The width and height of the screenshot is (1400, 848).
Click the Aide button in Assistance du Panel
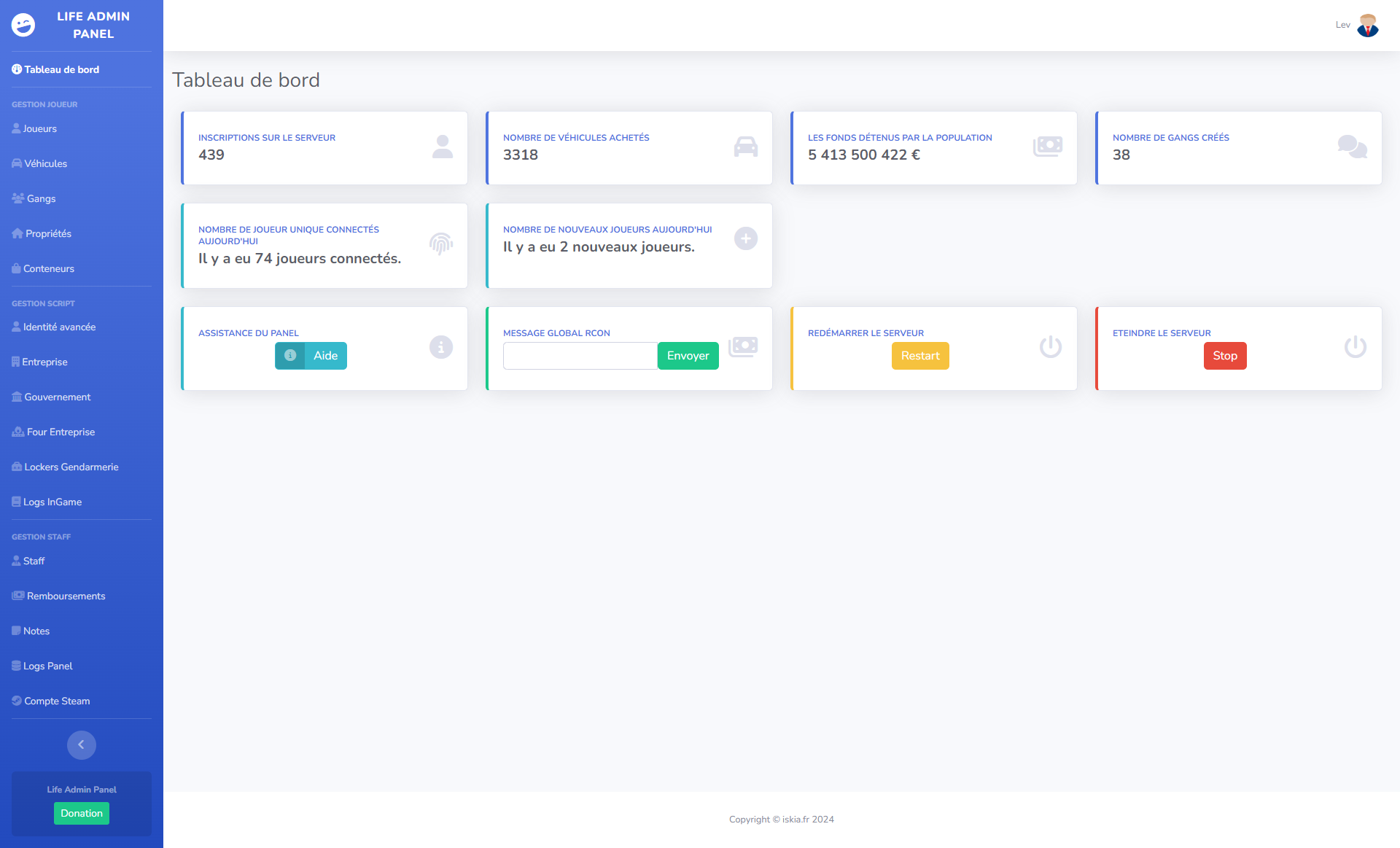pyautogui.click(x=325, y=355)
